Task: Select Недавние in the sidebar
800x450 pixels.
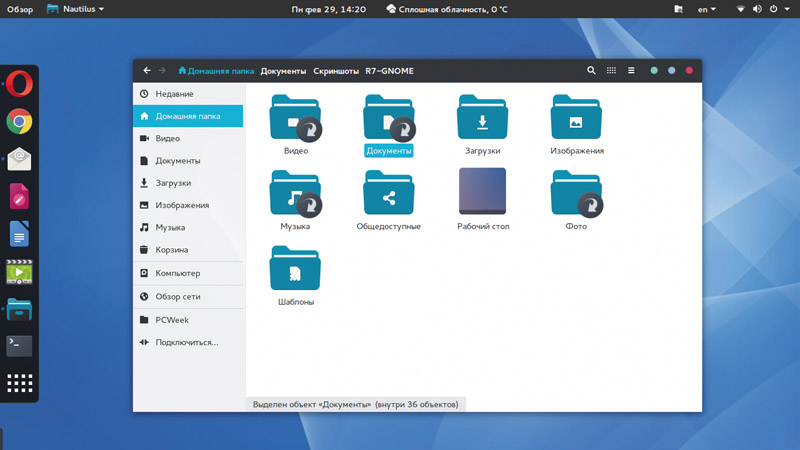Action: coord(188,94)
